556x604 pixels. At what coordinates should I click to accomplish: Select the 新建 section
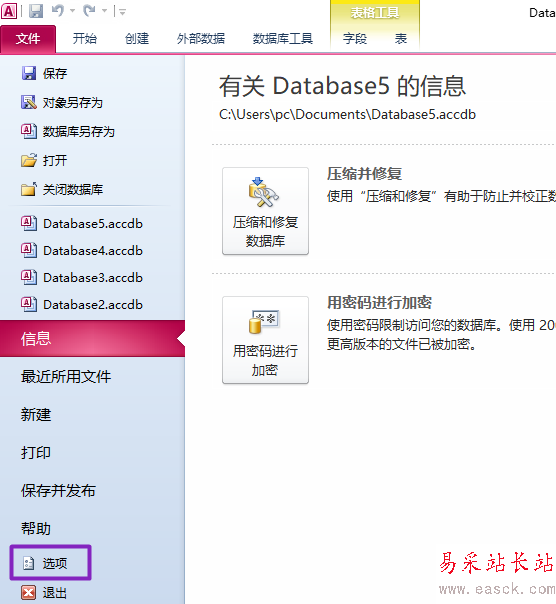(x=36, y=414)
